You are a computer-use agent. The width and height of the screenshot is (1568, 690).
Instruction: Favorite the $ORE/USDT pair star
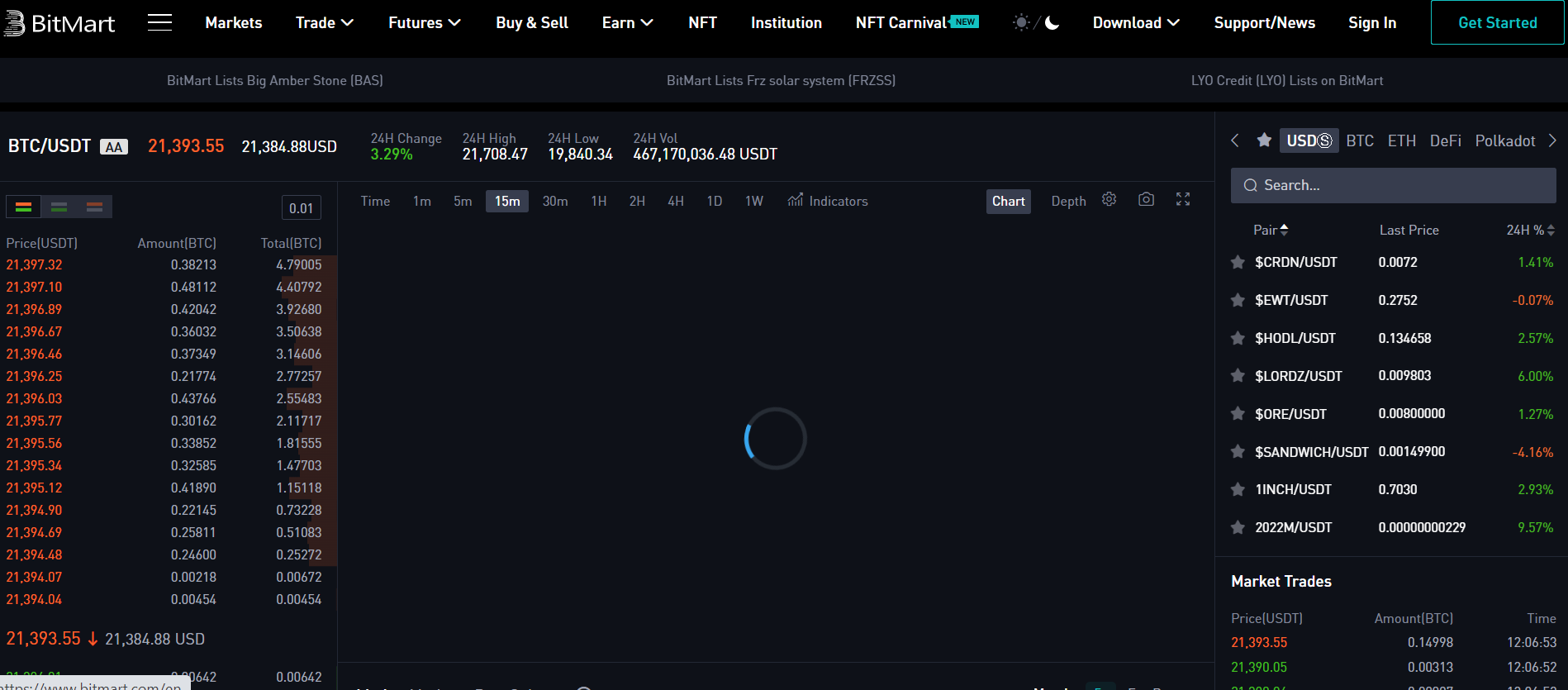[1238, 414]
